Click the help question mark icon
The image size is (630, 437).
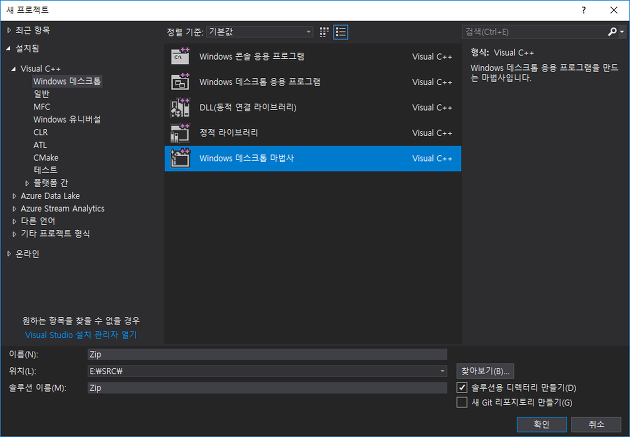tap(583, 10)
